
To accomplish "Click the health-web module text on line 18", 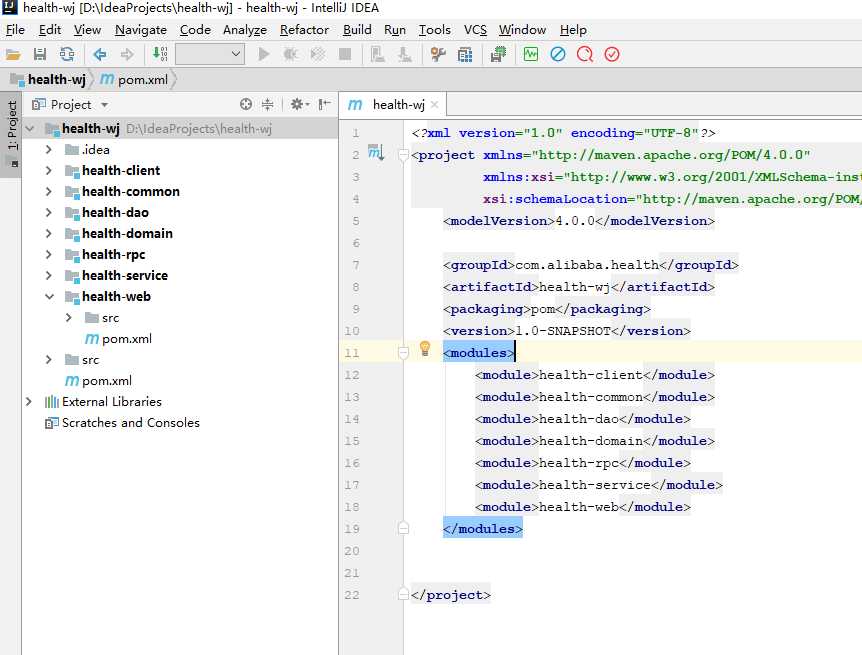I will click(579, 507).
